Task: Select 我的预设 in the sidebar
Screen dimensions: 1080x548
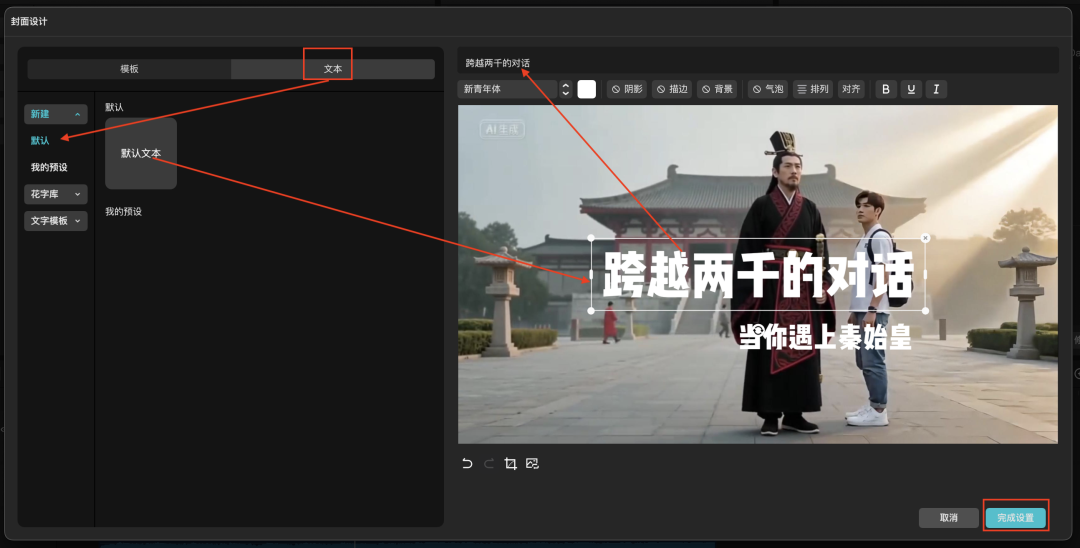Action: click(49, 167)
